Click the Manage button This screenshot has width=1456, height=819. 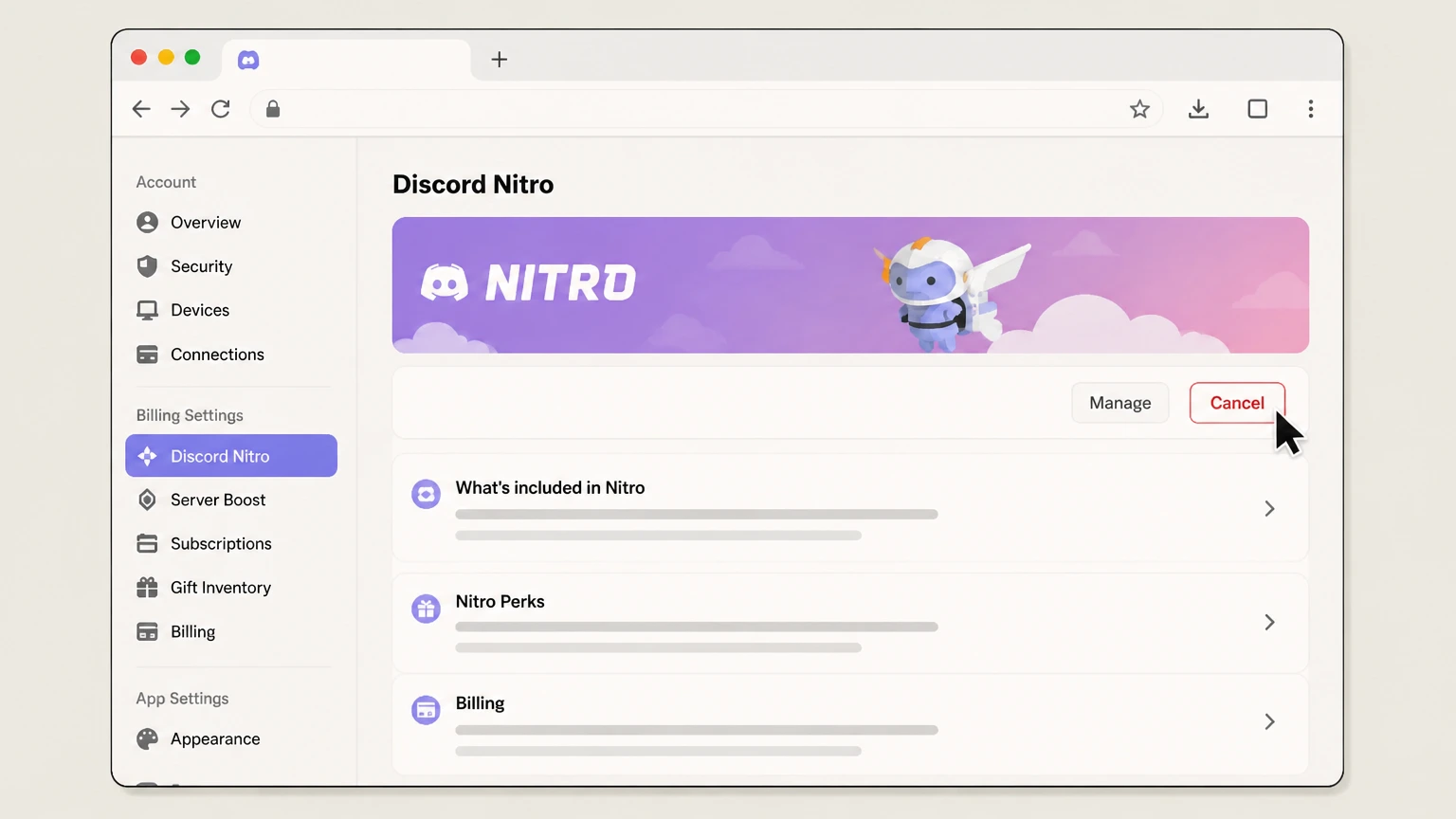(1119, 403)
